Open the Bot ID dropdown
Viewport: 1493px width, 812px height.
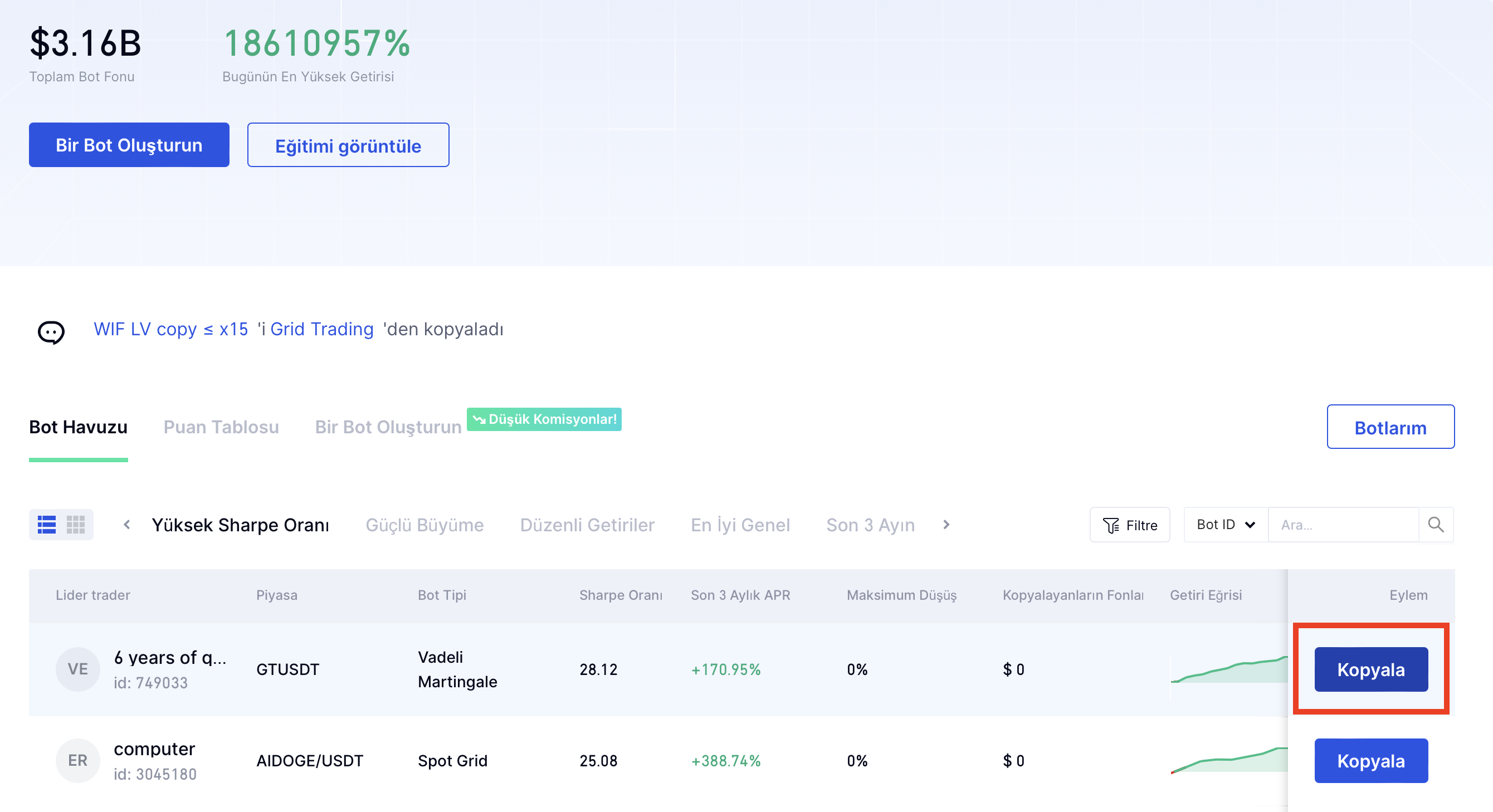coord(1225,525)
